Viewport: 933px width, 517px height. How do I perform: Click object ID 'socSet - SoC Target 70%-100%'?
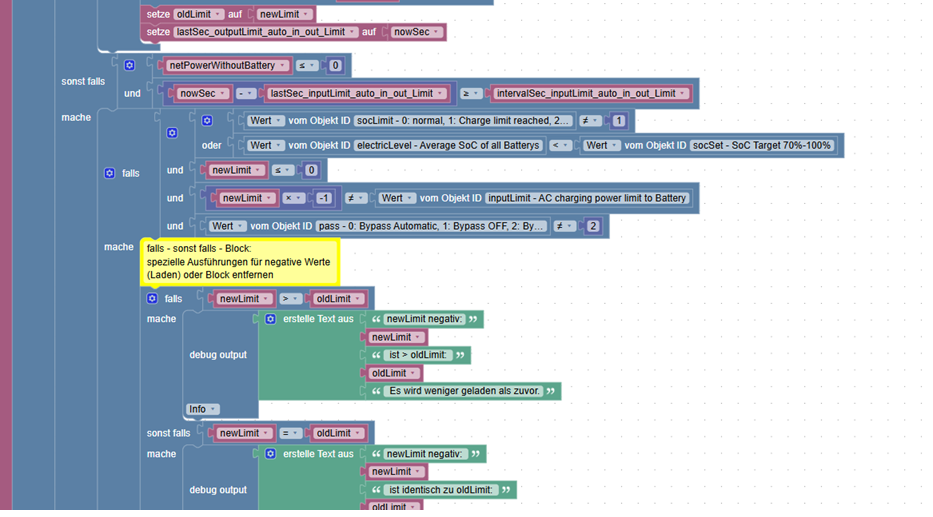[762, 145]
